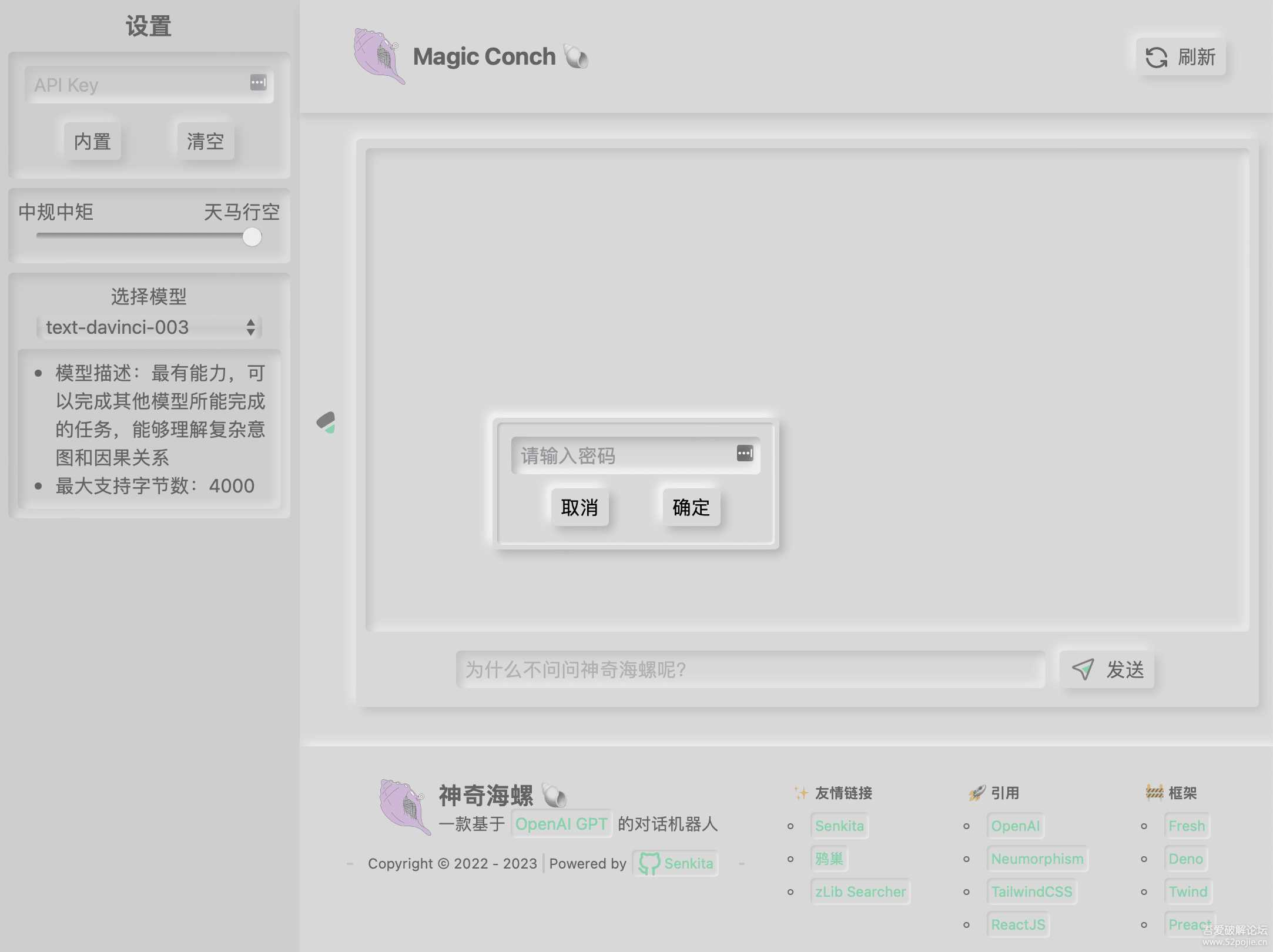Click the 取消 cancel button
Viewport: 1273px width, 952px height.
(x=578, y=506)
